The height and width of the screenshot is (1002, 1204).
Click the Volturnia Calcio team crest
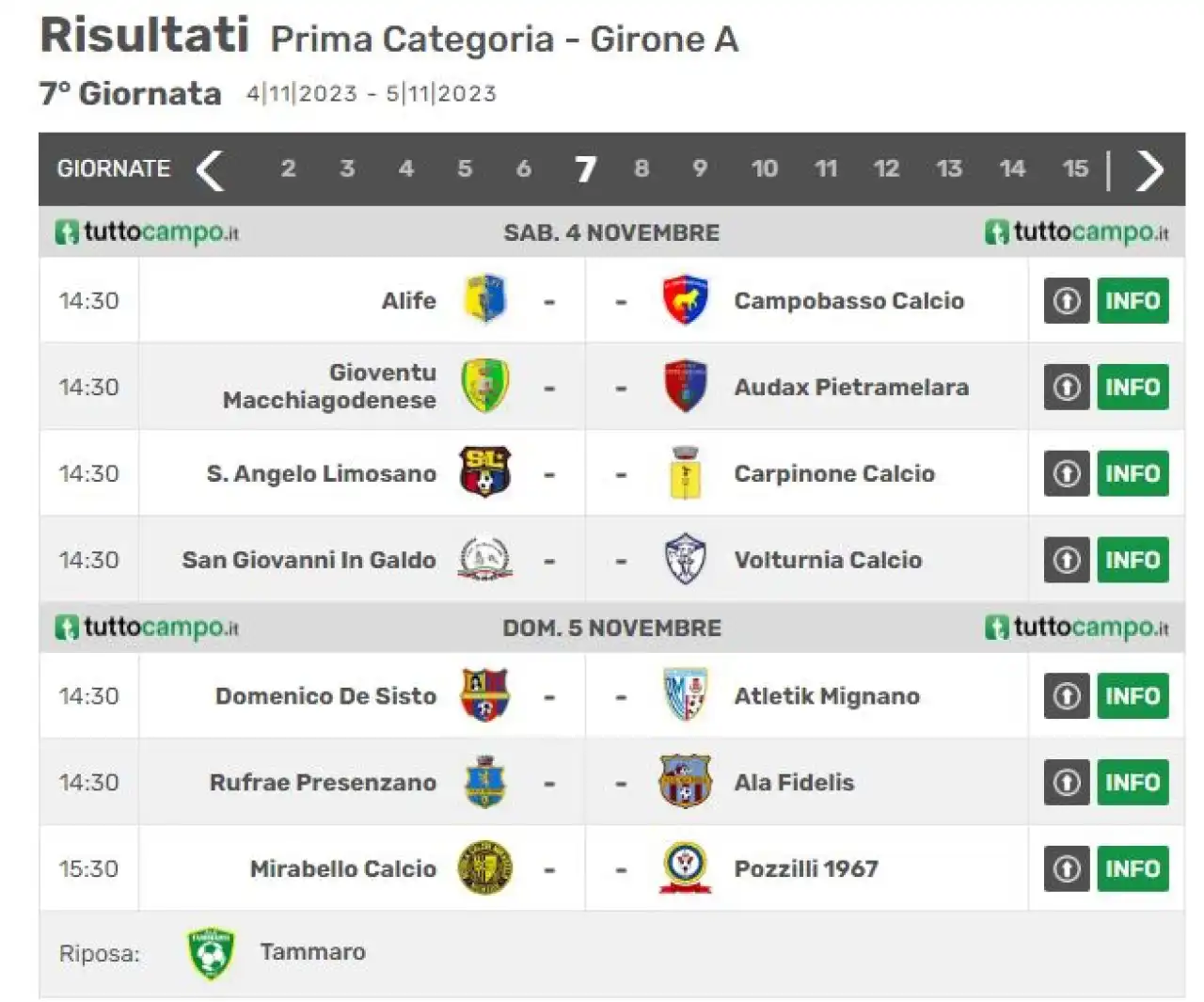pyautogui.click(x=685, y=560)
